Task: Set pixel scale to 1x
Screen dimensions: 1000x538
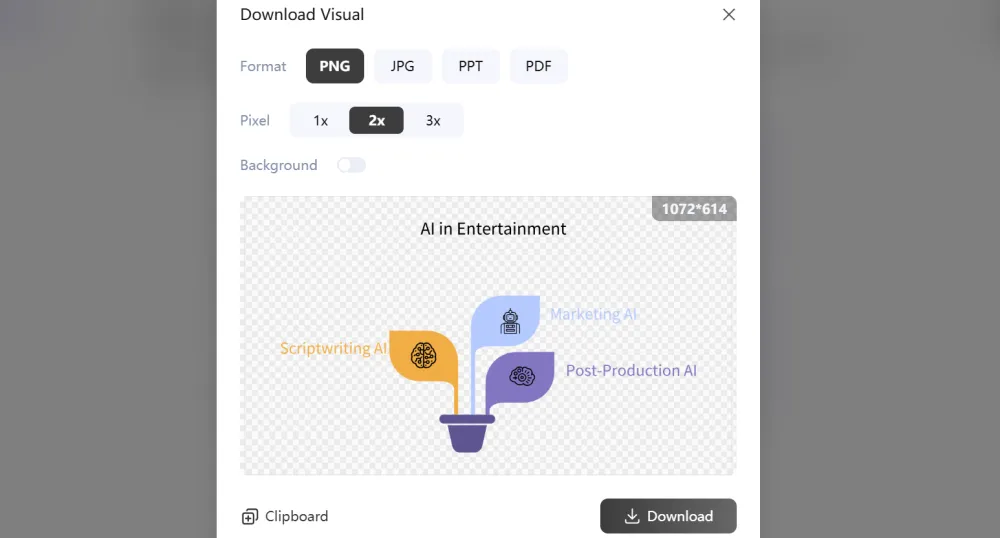Action: coord(320,120)
